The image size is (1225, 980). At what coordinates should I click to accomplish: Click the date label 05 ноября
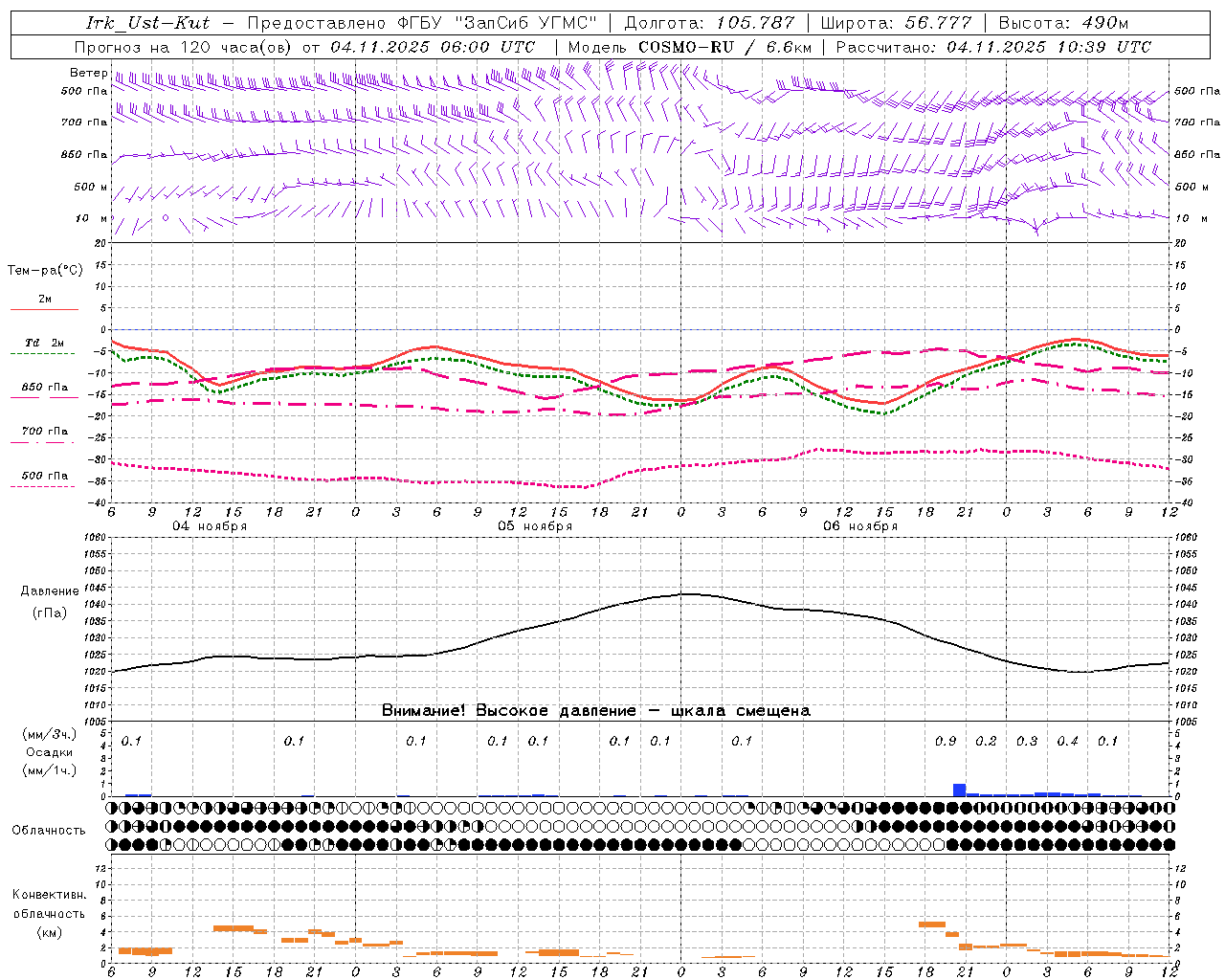tap(535, 526)
